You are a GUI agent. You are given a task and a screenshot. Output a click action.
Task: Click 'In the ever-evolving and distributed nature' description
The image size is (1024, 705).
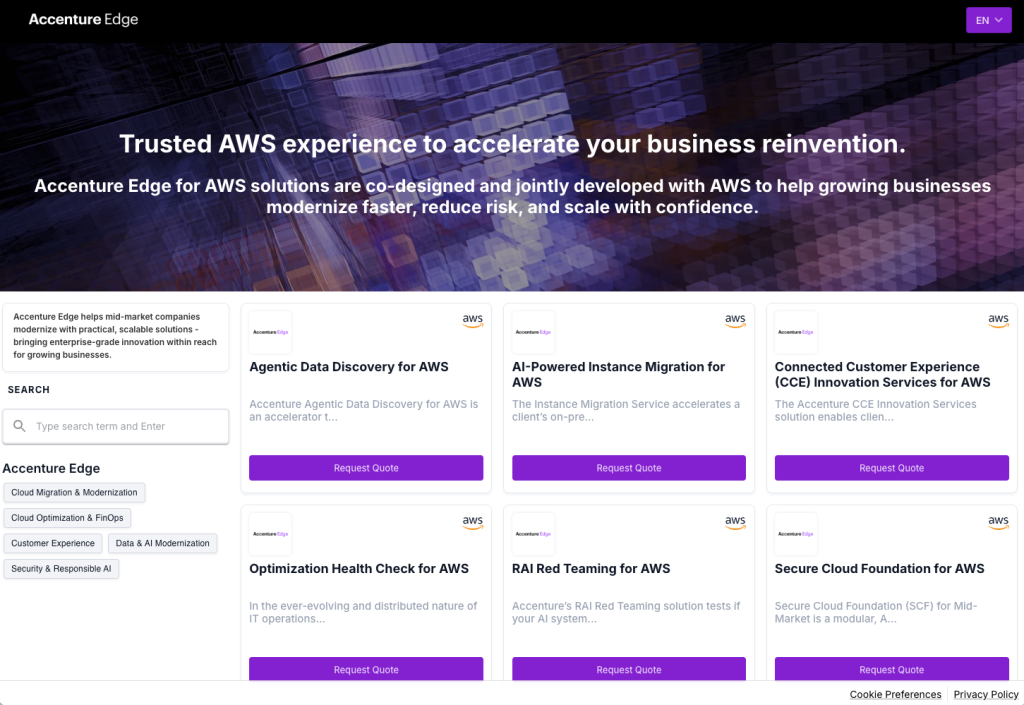(363, 612)
